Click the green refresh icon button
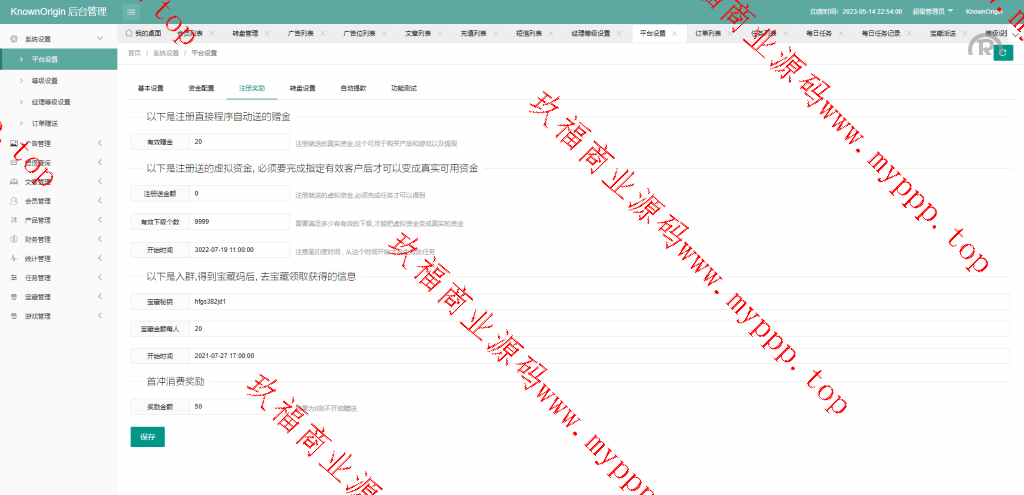The image size is (1024, 495). pos(1003,53)
